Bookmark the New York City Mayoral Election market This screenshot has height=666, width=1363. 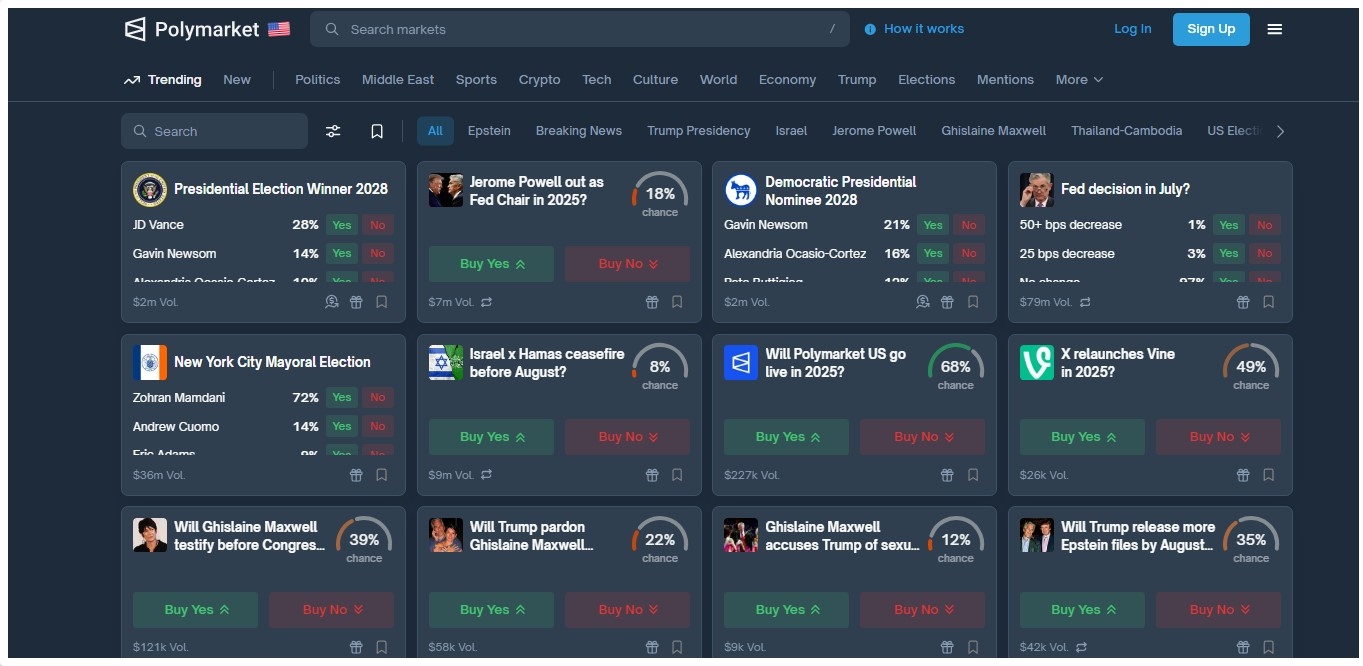coord(381,475)
